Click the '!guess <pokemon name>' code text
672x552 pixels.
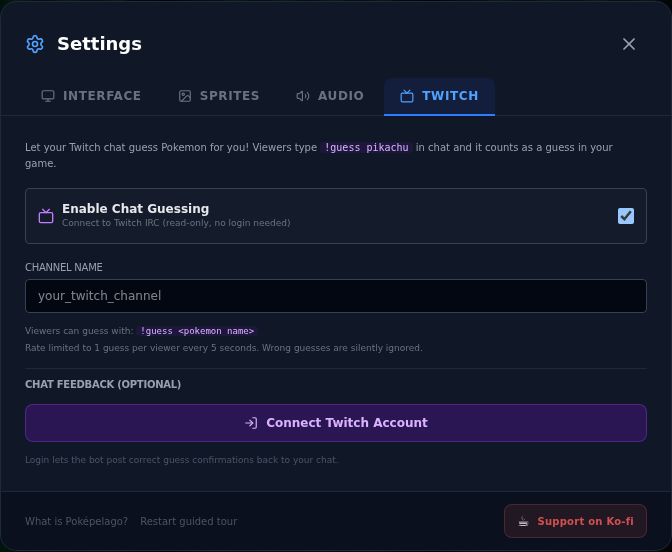(x=197, y=331)
